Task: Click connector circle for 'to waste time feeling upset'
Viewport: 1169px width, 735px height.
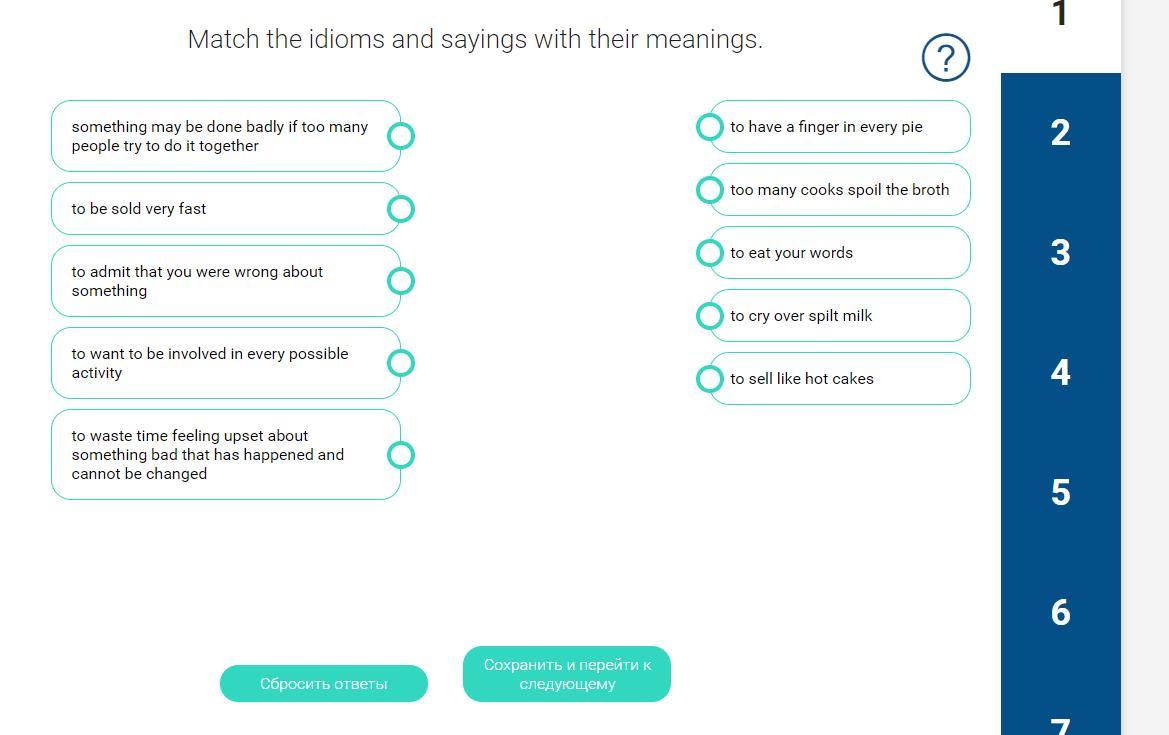Action: (x=401, y=455)
